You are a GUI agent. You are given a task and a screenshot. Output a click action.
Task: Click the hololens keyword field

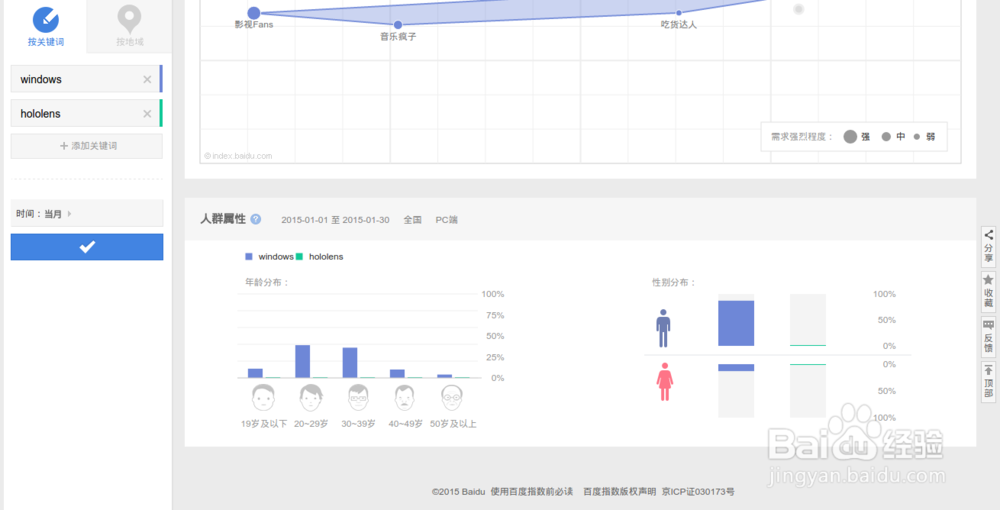point(86,113)
